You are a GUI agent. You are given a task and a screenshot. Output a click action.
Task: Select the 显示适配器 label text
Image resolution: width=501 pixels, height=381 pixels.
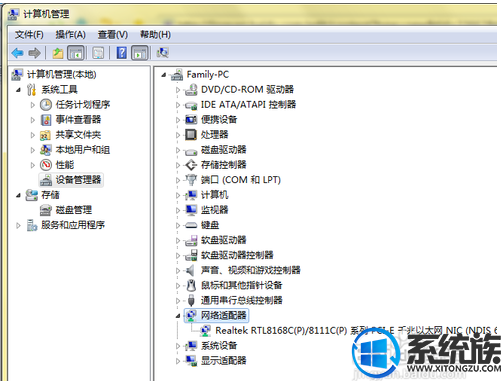[224, 360]
